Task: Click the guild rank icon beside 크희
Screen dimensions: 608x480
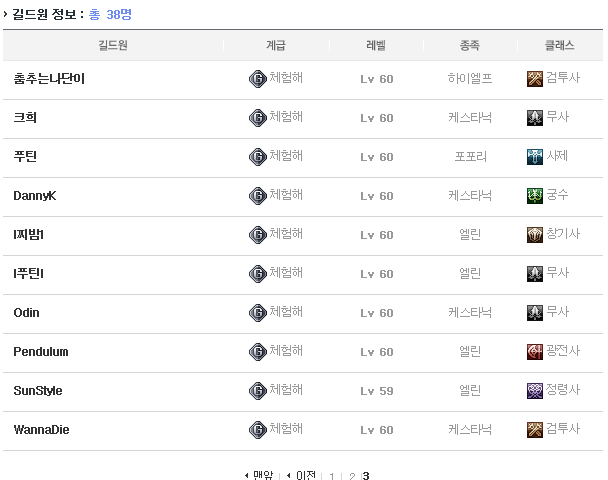Action: coord(257,118)
